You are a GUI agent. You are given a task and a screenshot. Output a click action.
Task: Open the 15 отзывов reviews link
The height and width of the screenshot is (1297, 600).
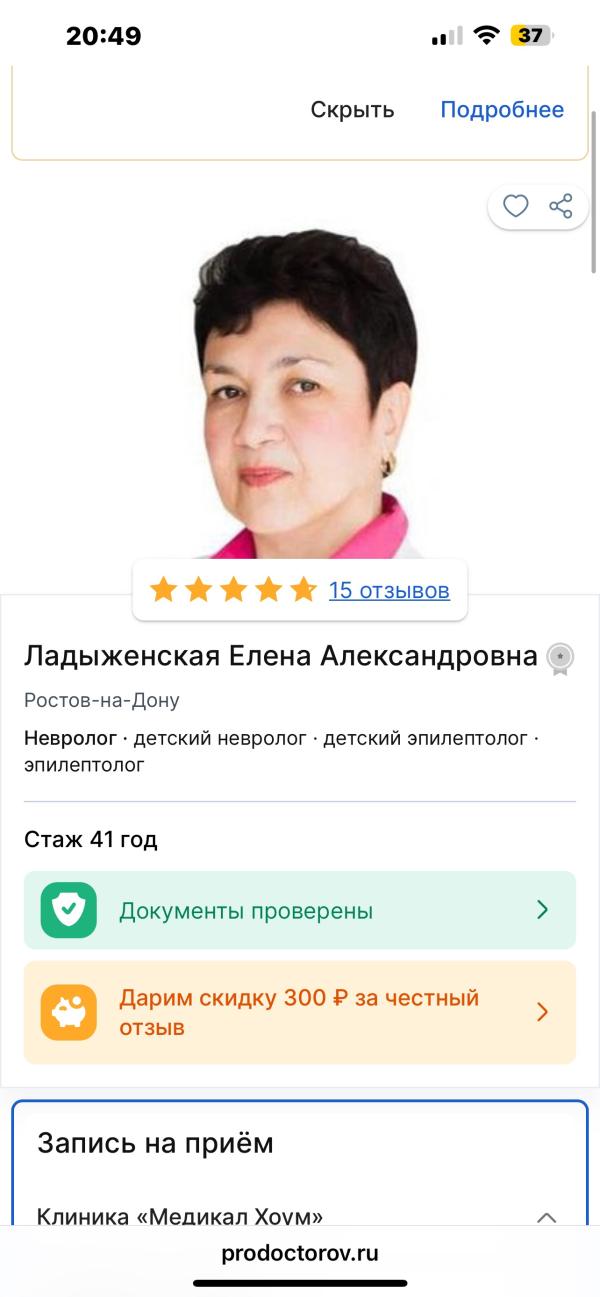click(389, 591)
